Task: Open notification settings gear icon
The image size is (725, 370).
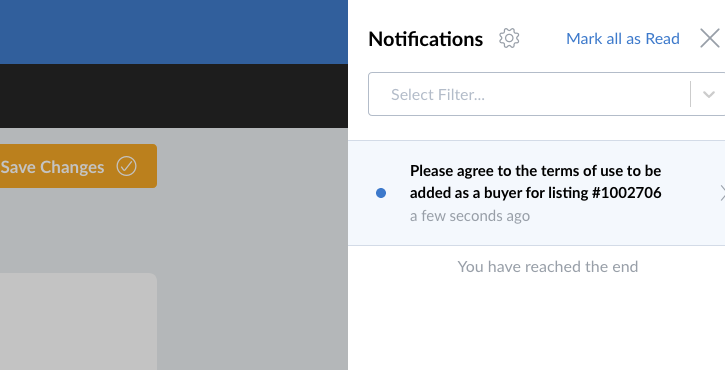Action: coord(509,38)
